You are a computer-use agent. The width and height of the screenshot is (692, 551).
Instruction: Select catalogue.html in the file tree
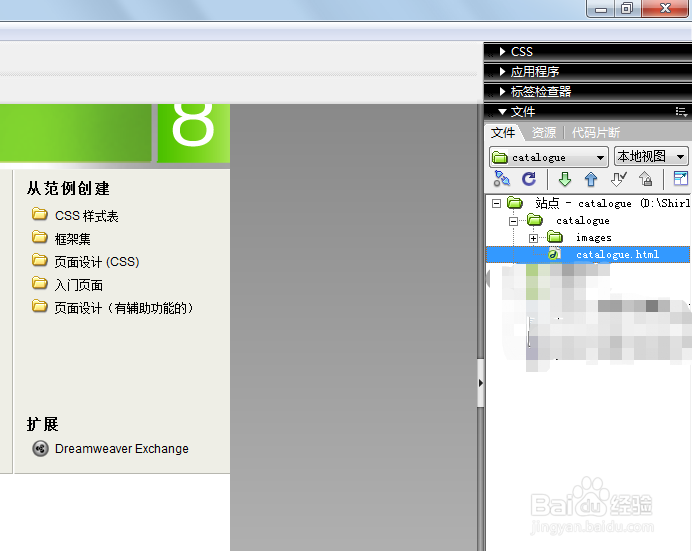click(x=588, y=255)
